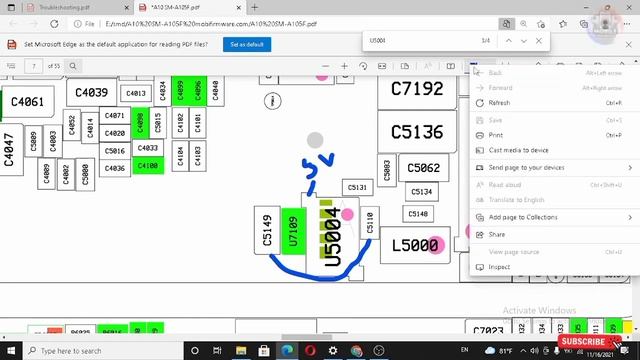Click the PDF toolbar search magnifier

coord(73,66)
